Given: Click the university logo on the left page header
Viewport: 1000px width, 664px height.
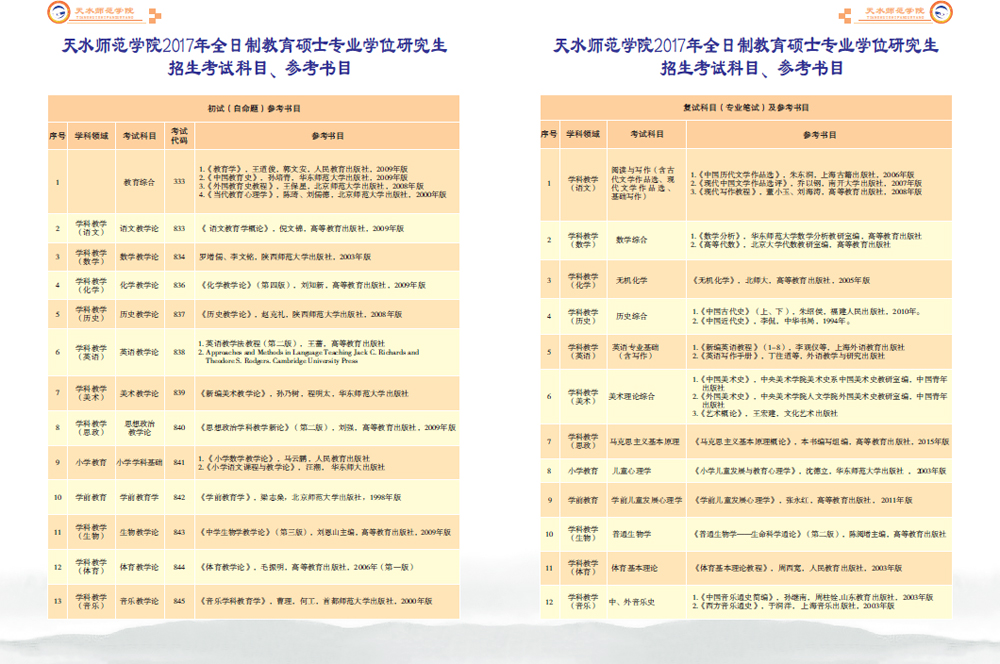Looking at the screenshot, I should 59,12.
